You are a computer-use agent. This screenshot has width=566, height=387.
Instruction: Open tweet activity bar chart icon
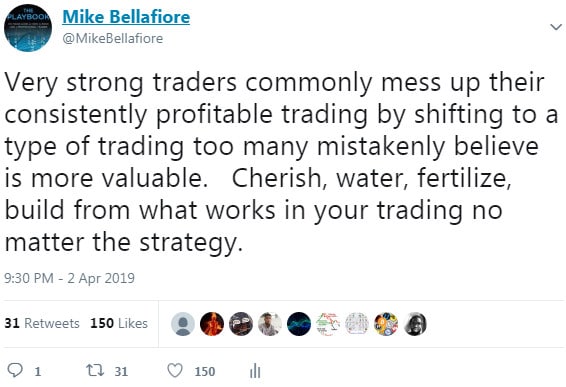[255, 371]
